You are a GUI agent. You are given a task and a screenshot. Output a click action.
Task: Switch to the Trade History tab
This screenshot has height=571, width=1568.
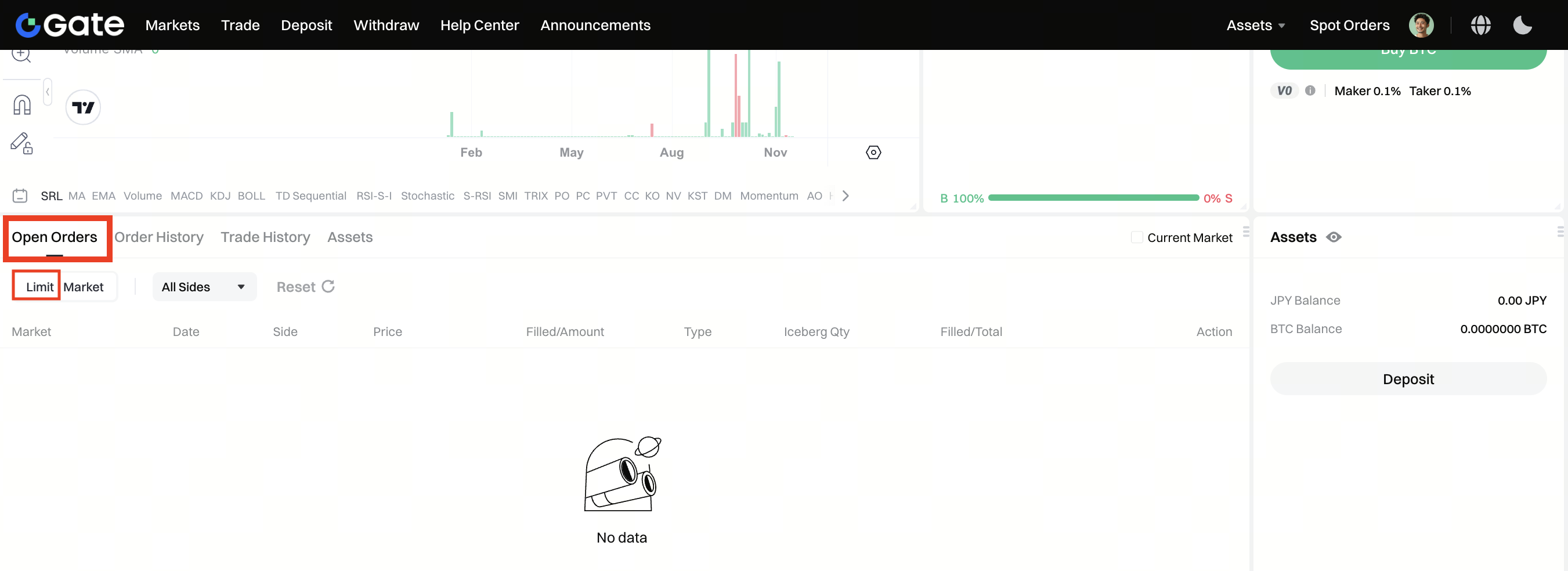point(265,237)
